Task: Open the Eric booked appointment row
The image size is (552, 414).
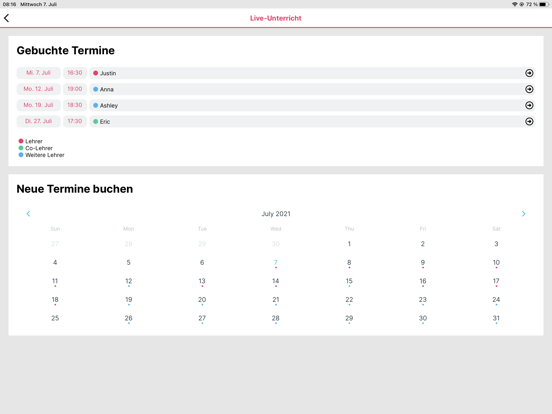Action: tap(312, 121)
